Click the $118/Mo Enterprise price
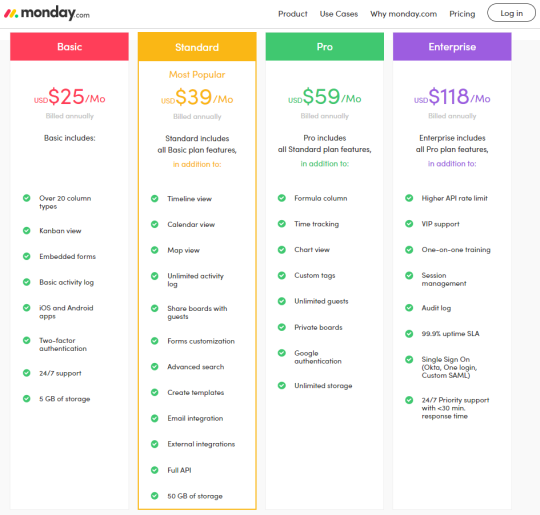The height and width of the screenshot is (515, 540). [452, 97]
